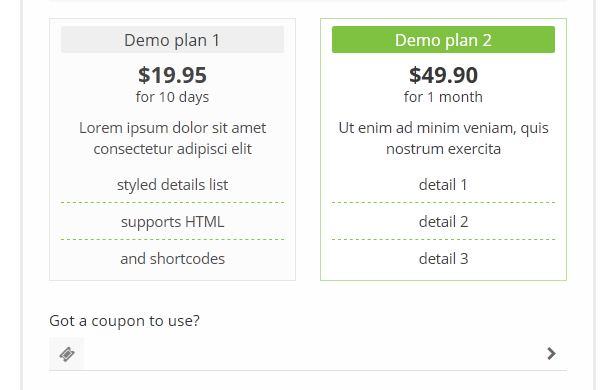Click 'Got a coupon to use?' label
This screenshot has height=390, width=616.
pyautogui.click(x=124, y=321)
